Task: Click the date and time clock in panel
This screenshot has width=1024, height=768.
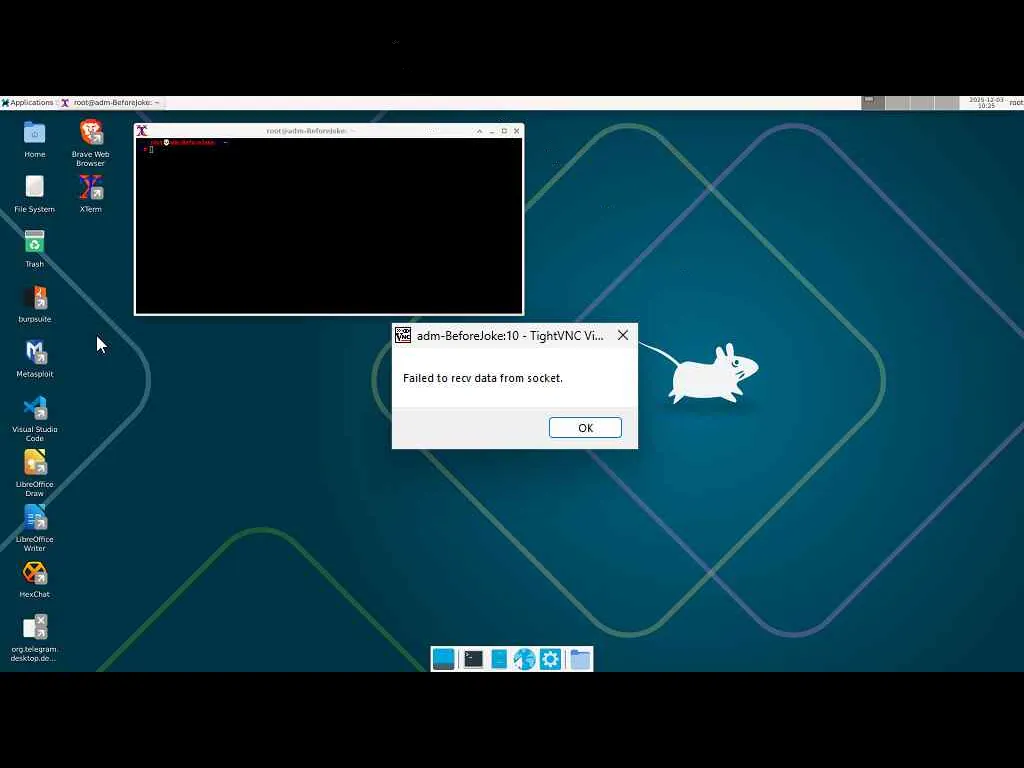Action: point(985,103)
